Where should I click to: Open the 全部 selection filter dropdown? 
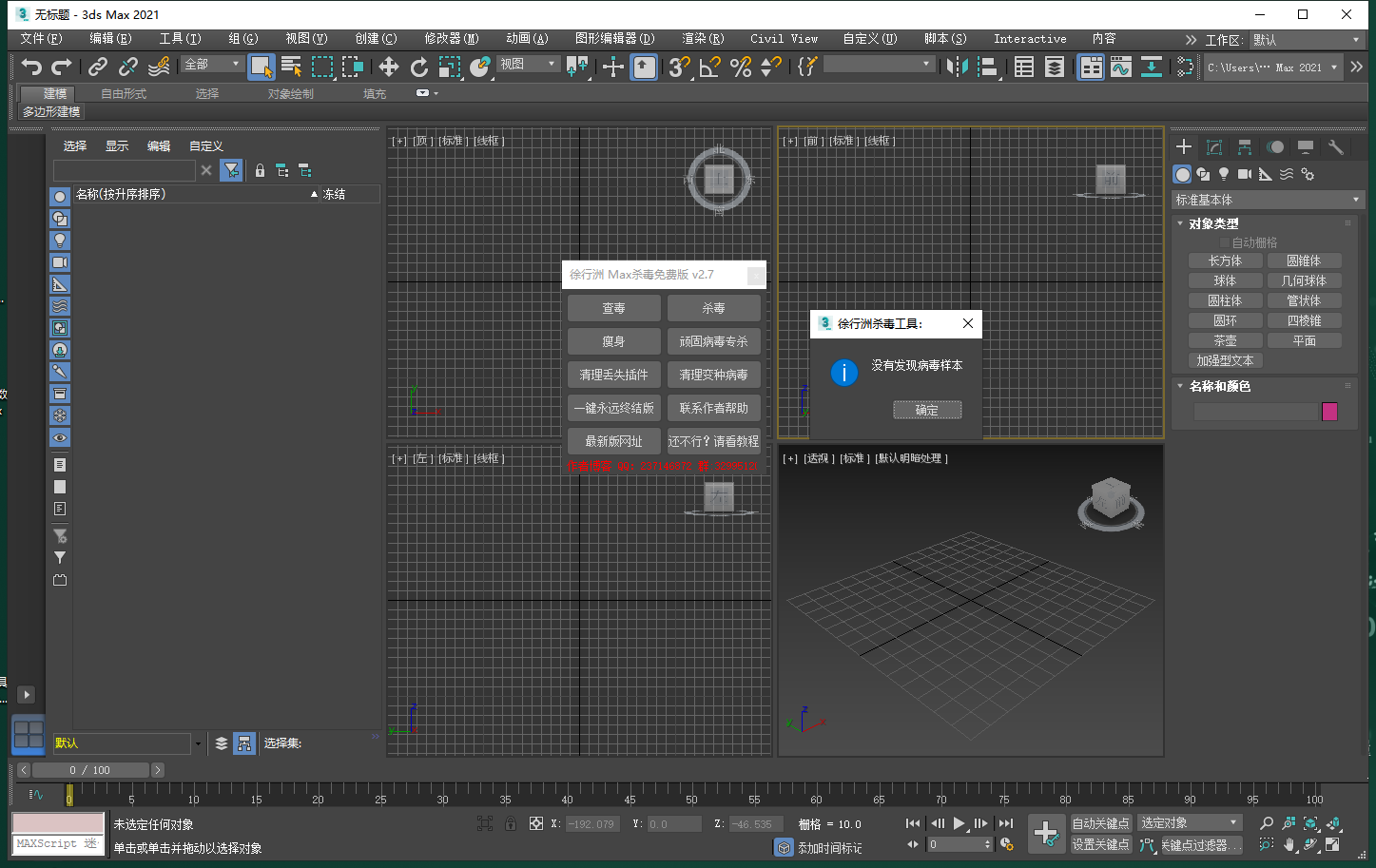213,64
